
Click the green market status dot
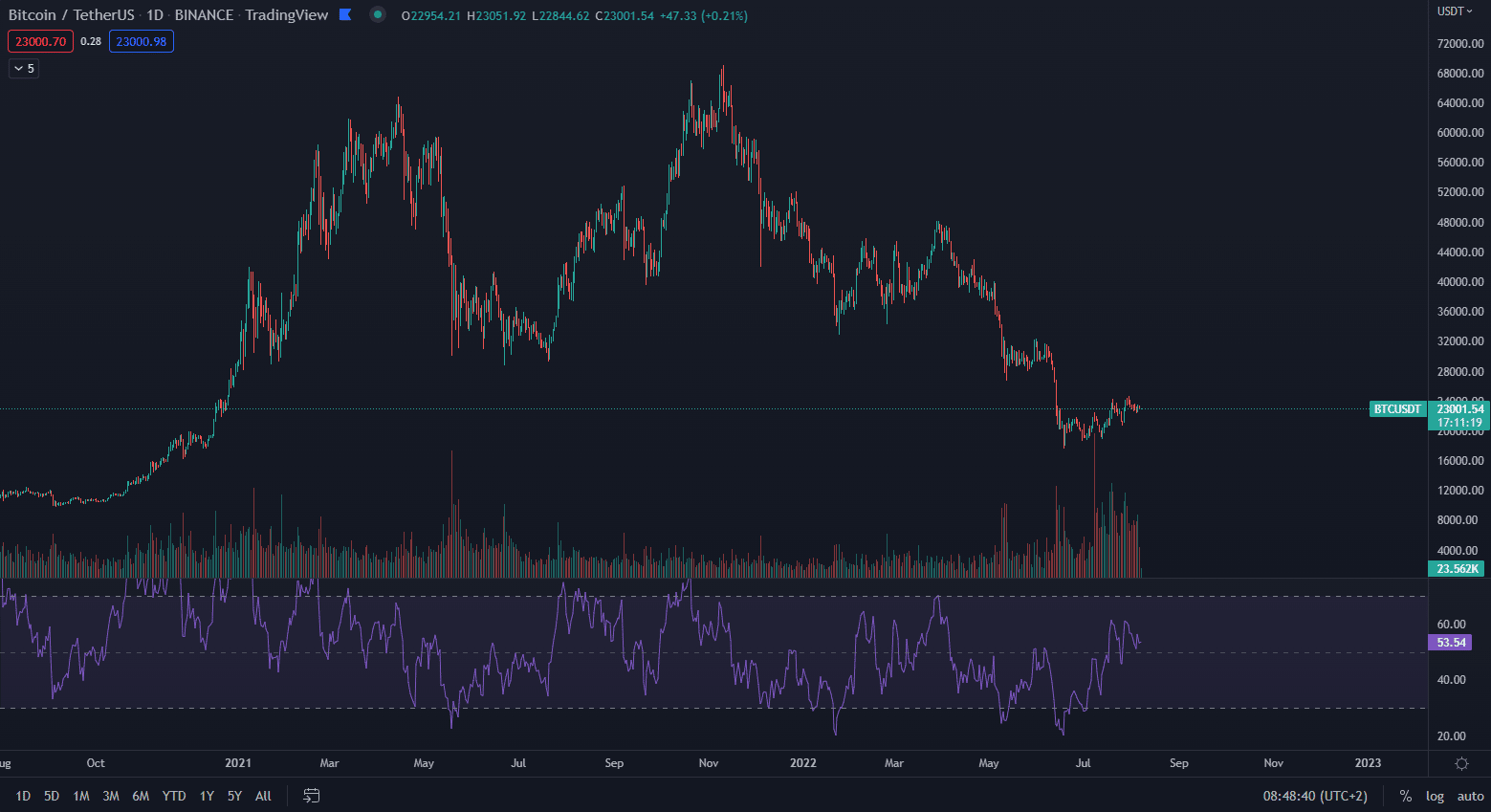point(378,15)
